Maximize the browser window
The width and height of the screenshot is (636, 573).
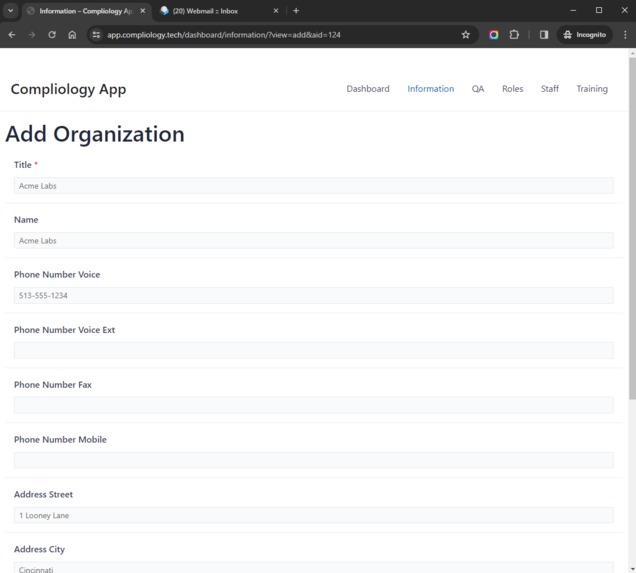point(599,11)
